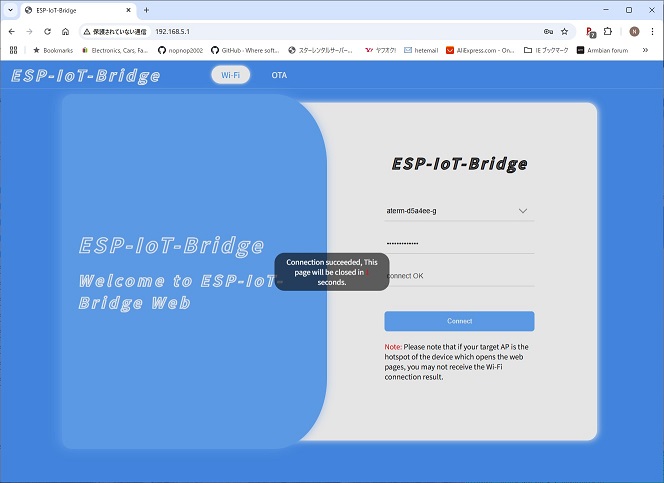Open the tab search dropdown arrow
The height and width of the screenshot is (483, 664).
11,10
